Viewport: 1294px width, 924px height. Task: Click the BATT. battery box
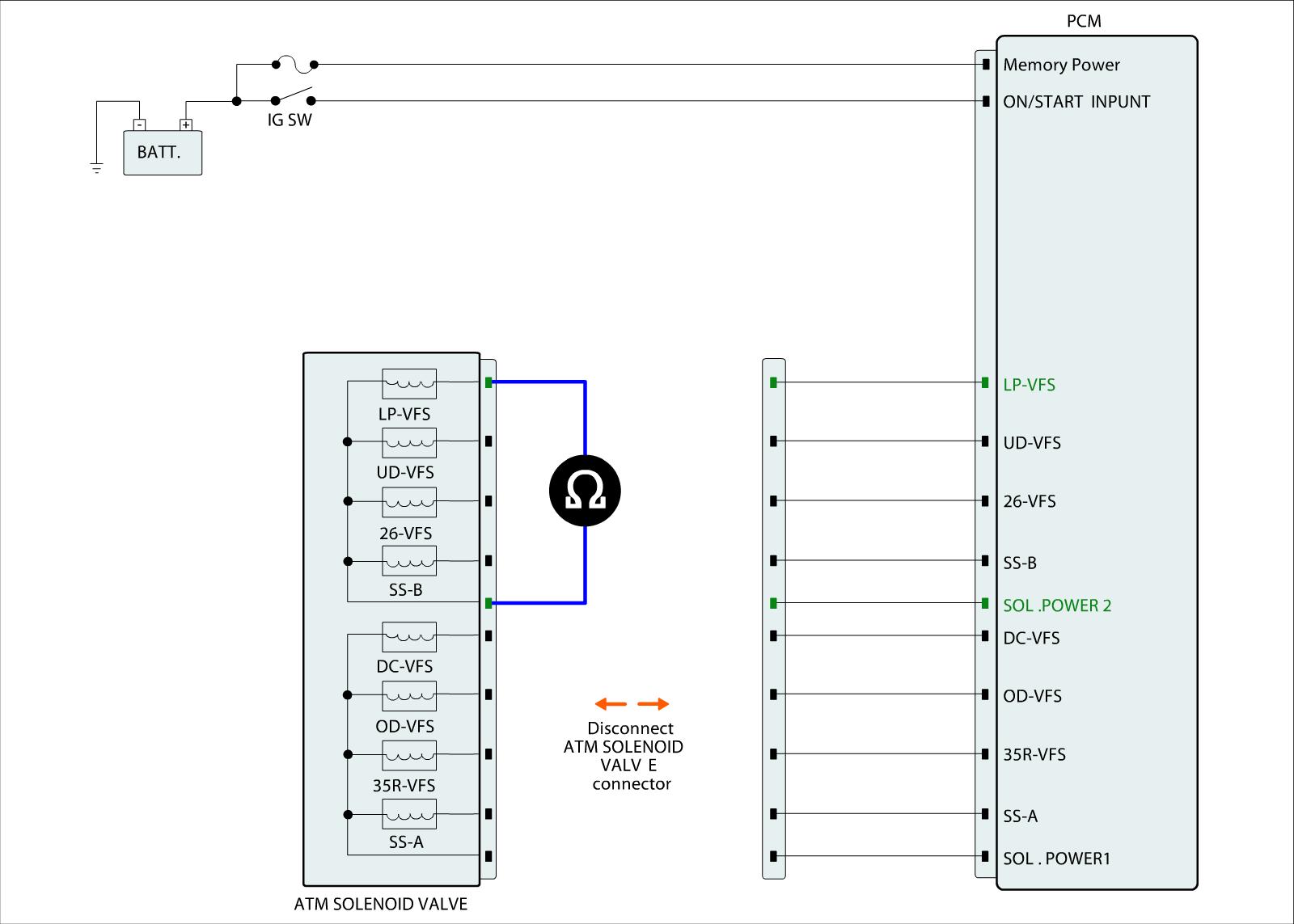[162, 152]
